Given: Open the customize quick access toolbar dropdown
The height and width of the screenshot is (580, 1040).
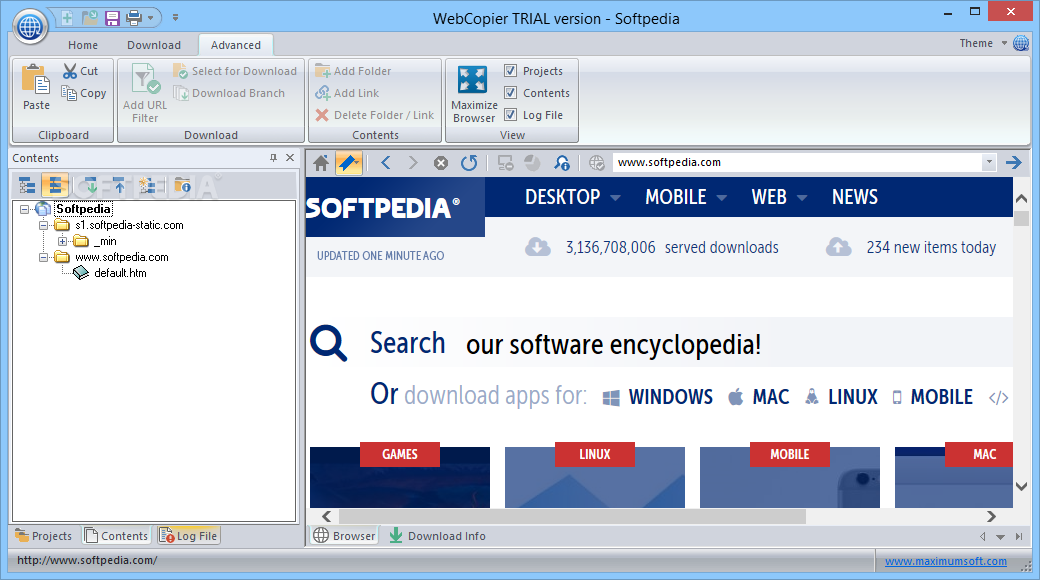Looking at the screenshot, I should point(176,18).
